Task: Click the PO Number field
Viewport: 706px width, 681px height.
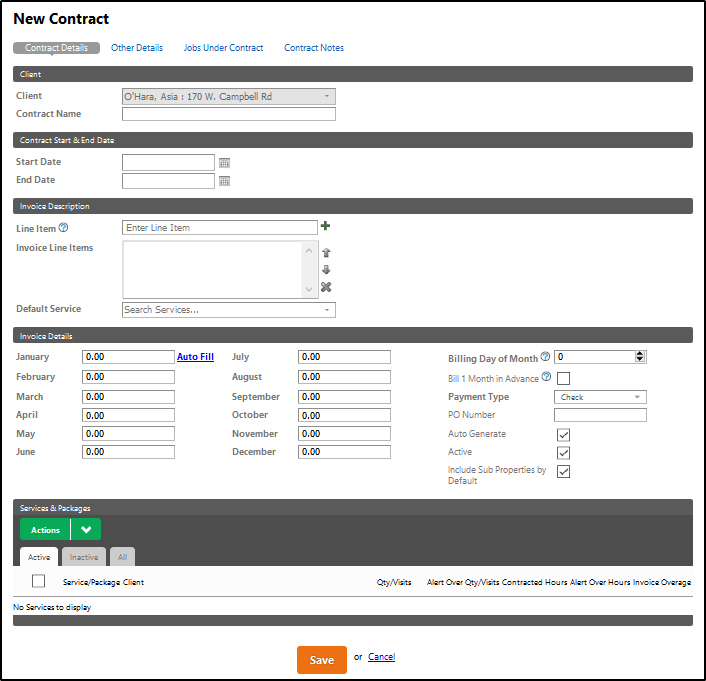Action: pyautogui.click(x=600, y=415)
